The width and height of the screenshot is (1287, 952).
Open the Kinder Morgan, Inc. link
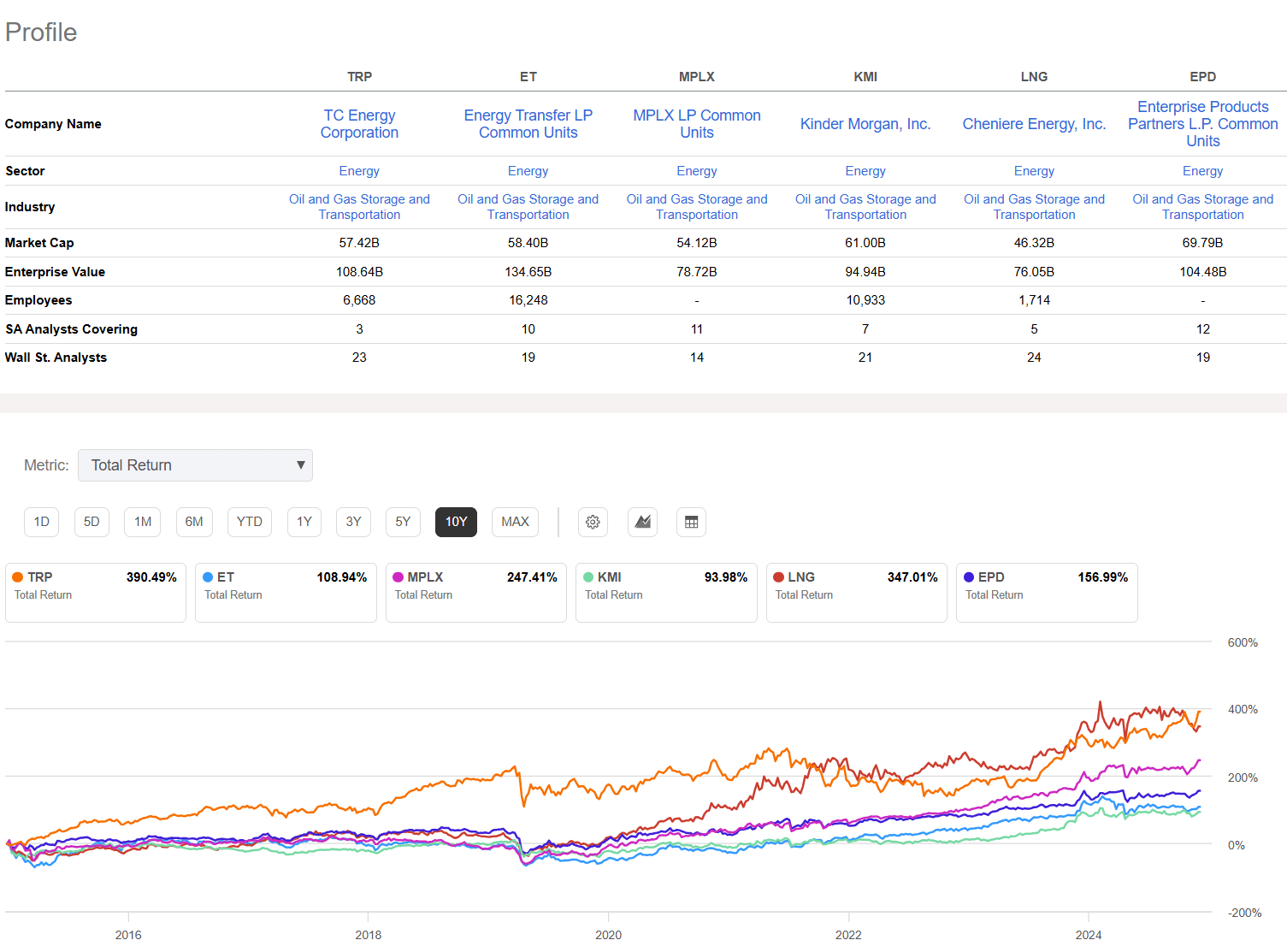[865, 124]
